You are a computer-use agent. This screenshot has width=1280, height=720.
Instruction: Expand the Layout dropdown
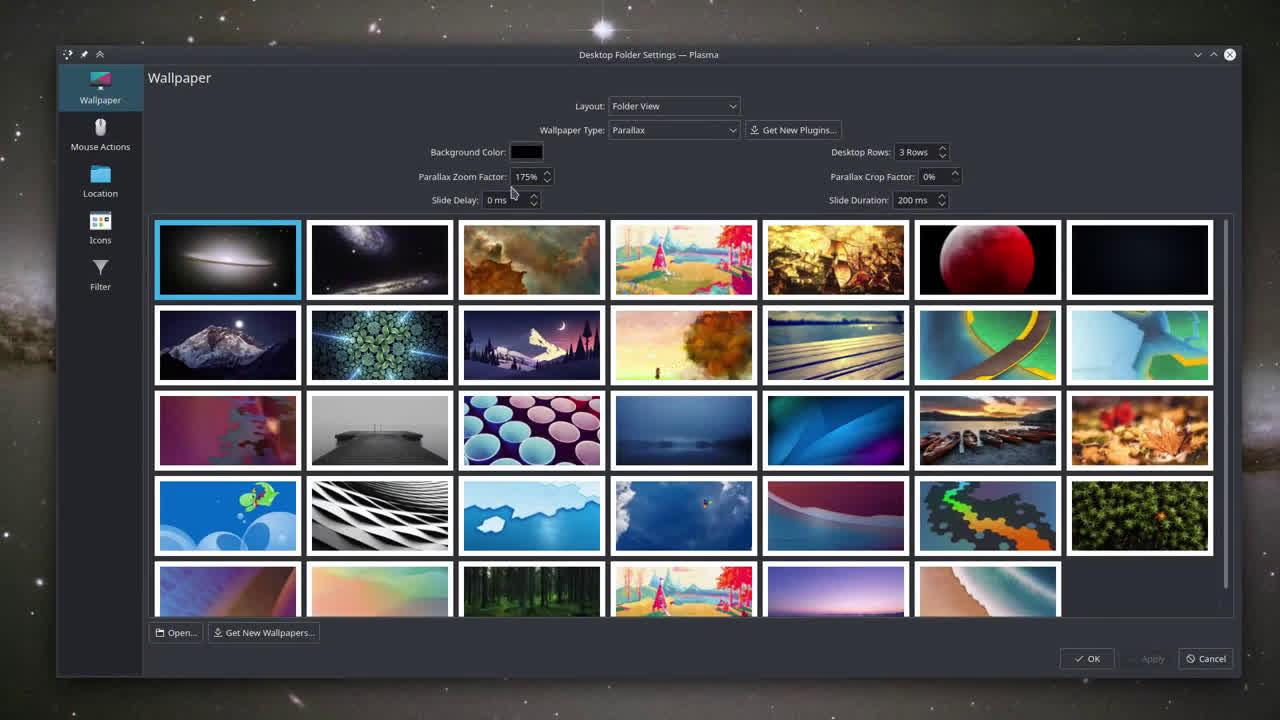coord(674,106)
